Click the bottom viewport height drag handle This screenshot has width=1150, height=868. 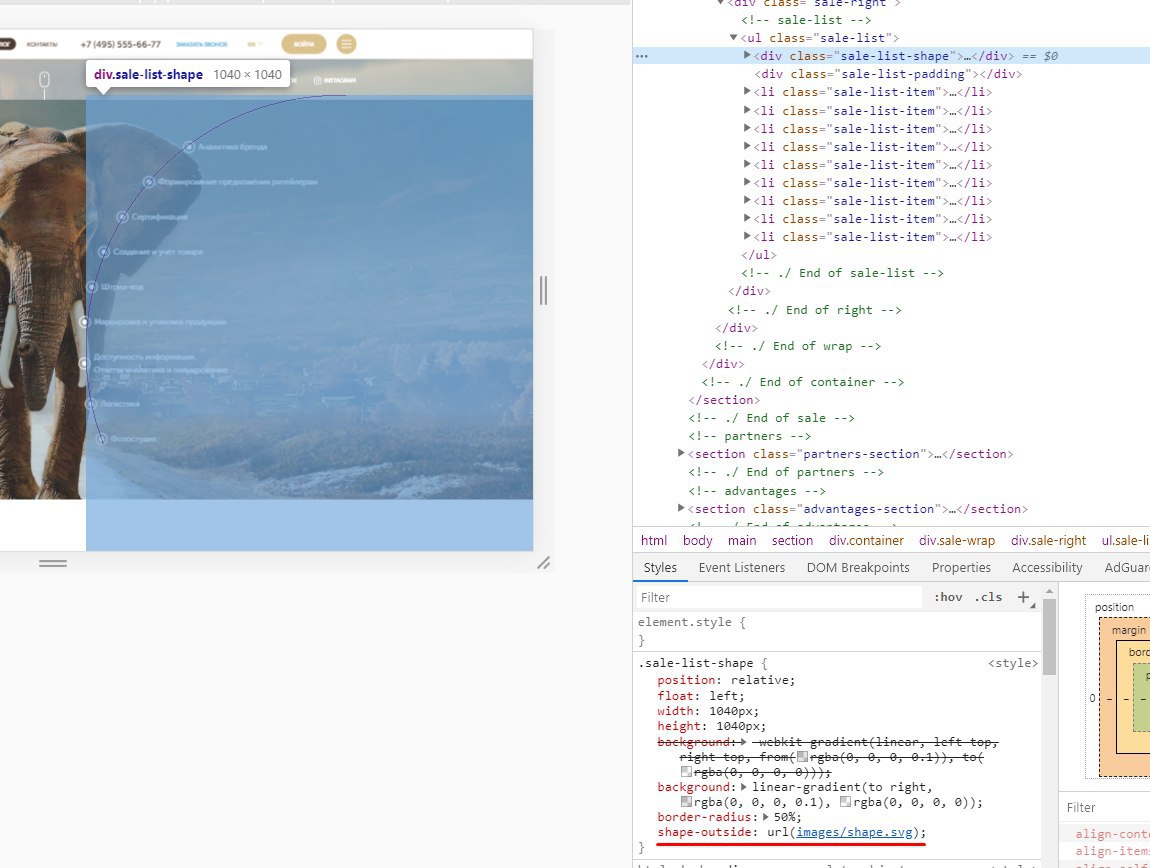click(53, 563)
